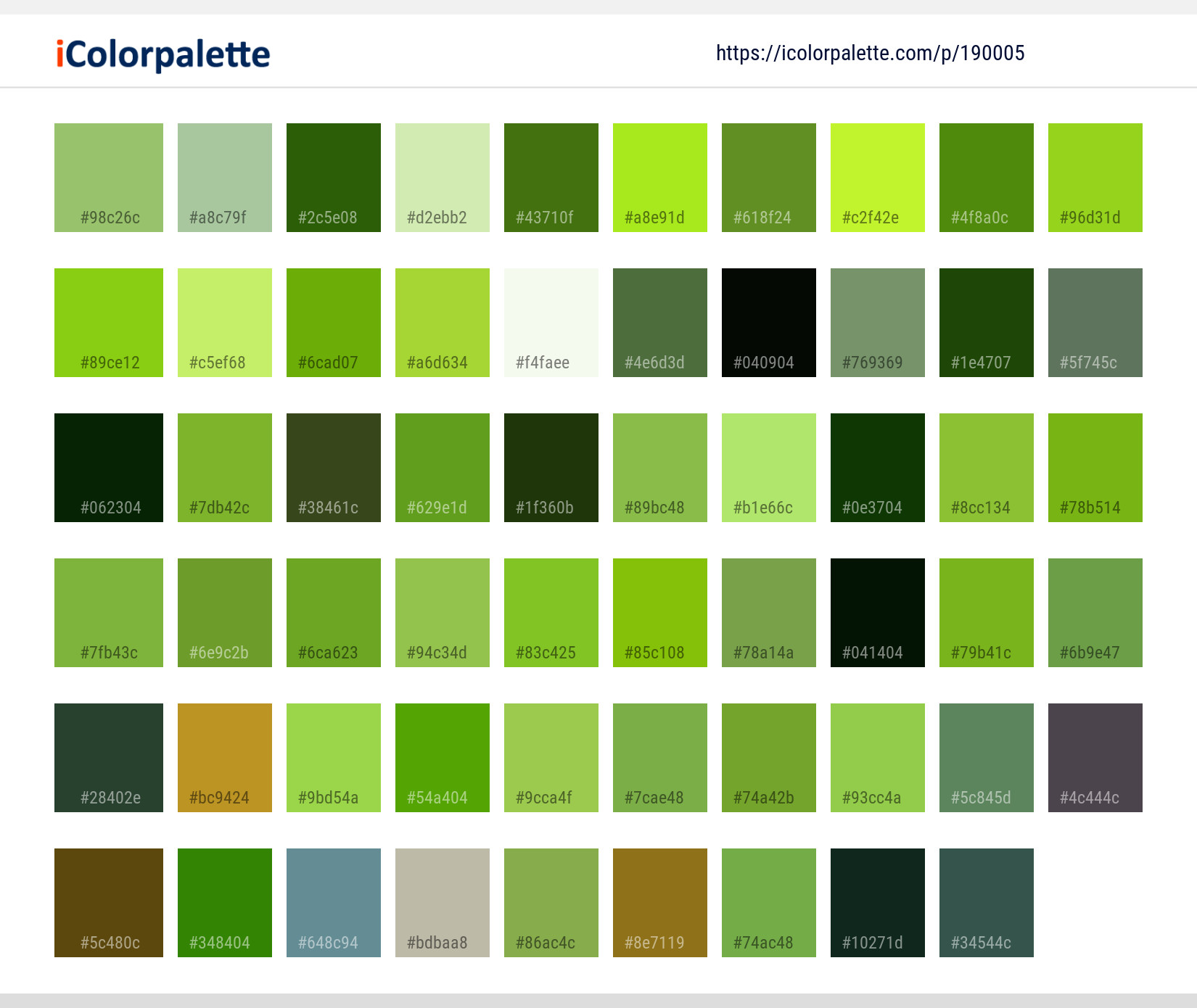Choose the #348404 swatch

[225, 903]
